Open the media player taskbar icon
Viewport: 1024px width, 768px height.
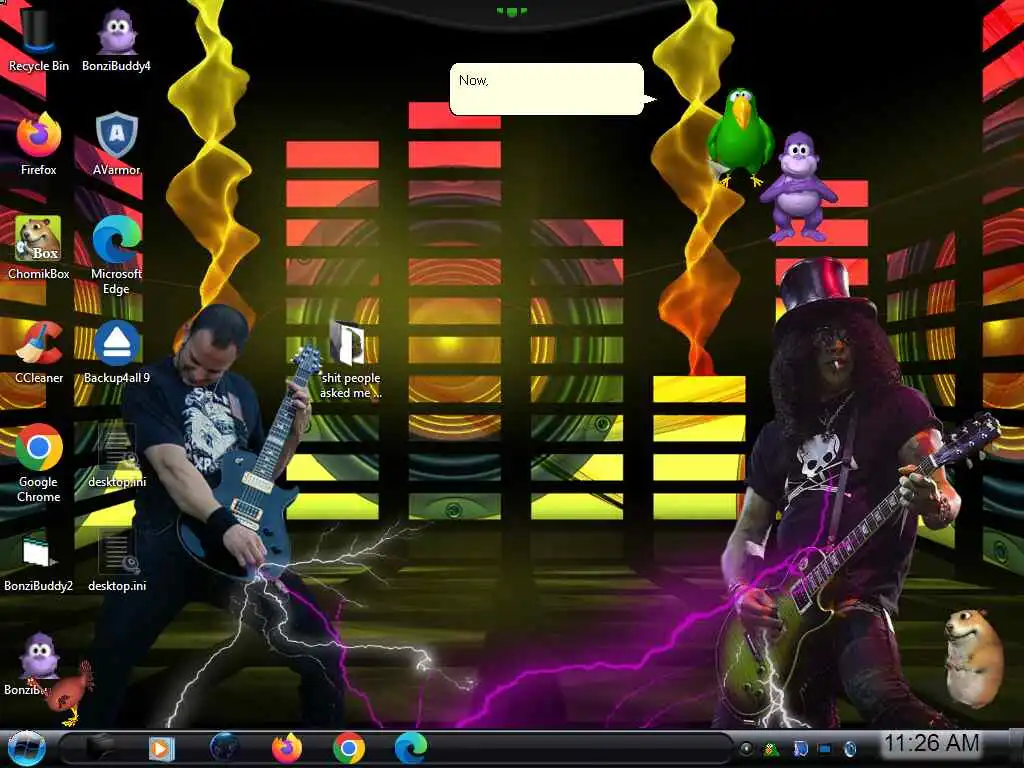[x=161, y=748]
